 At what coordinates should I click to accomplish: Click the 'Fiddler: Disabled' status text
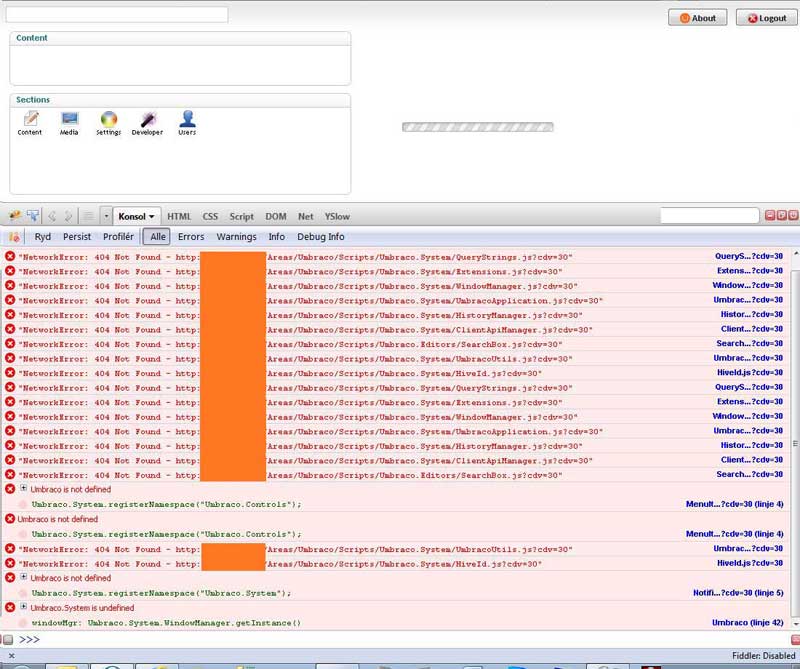[763, 656]
